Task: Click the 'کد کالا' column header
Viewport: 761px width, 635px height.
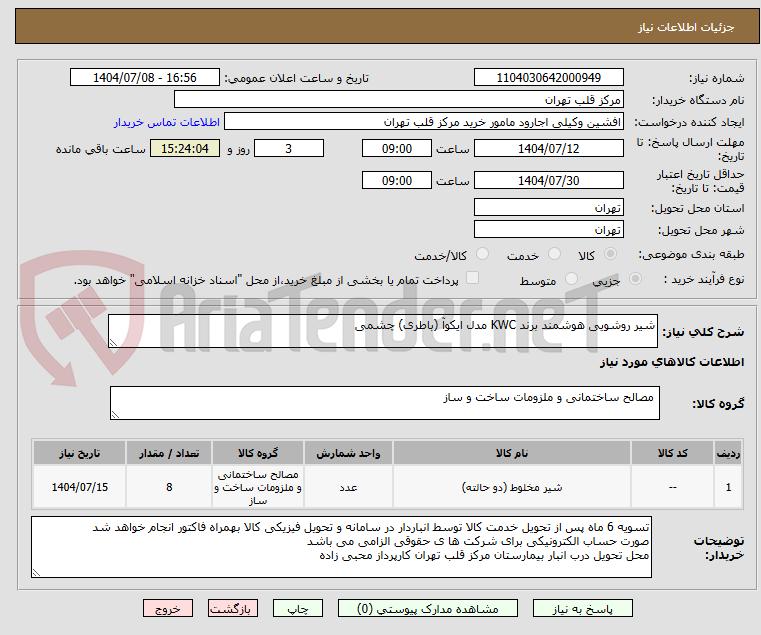Action: point(673,453)
